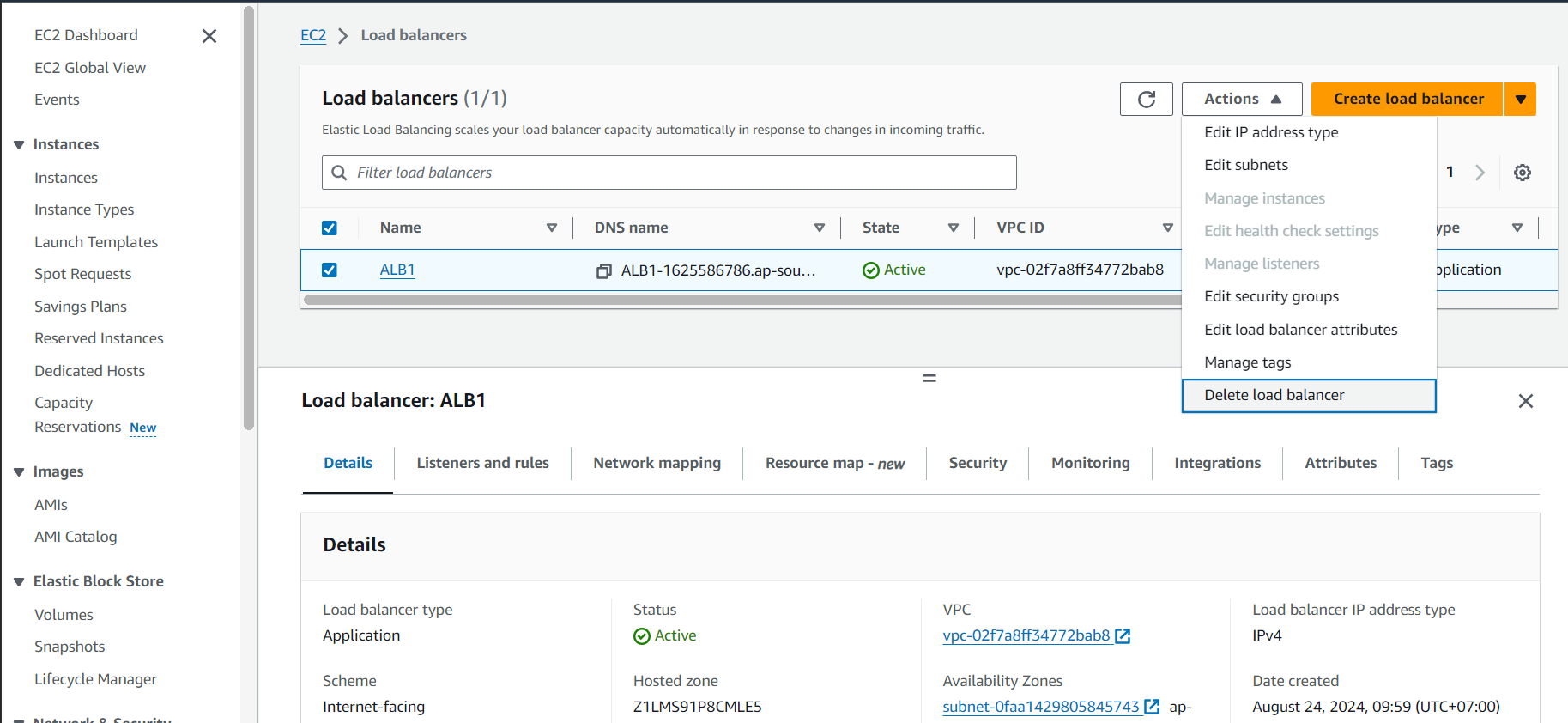Screen dimensions: 1568x723
Task: Open Volumes in sidebar
Action: [x=64, y=615]
